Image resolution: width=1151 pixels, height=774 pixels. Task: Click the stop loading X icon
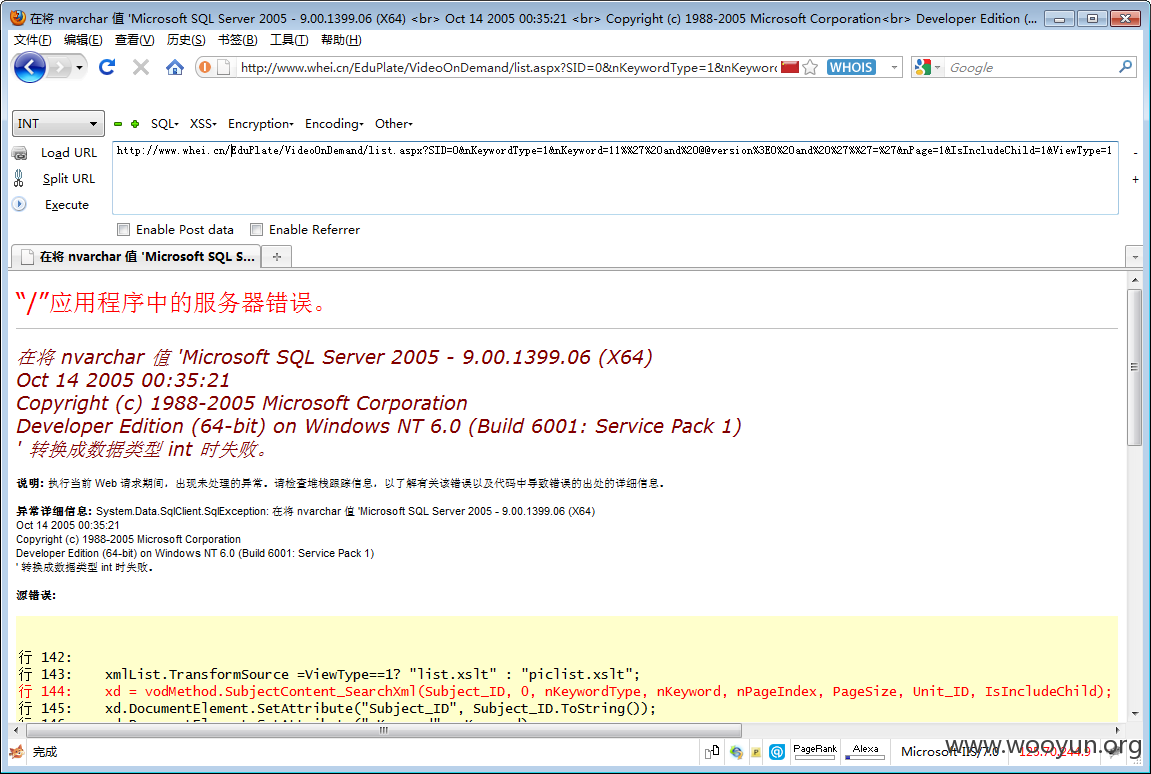pyautogui.click(x=141, y=68)
